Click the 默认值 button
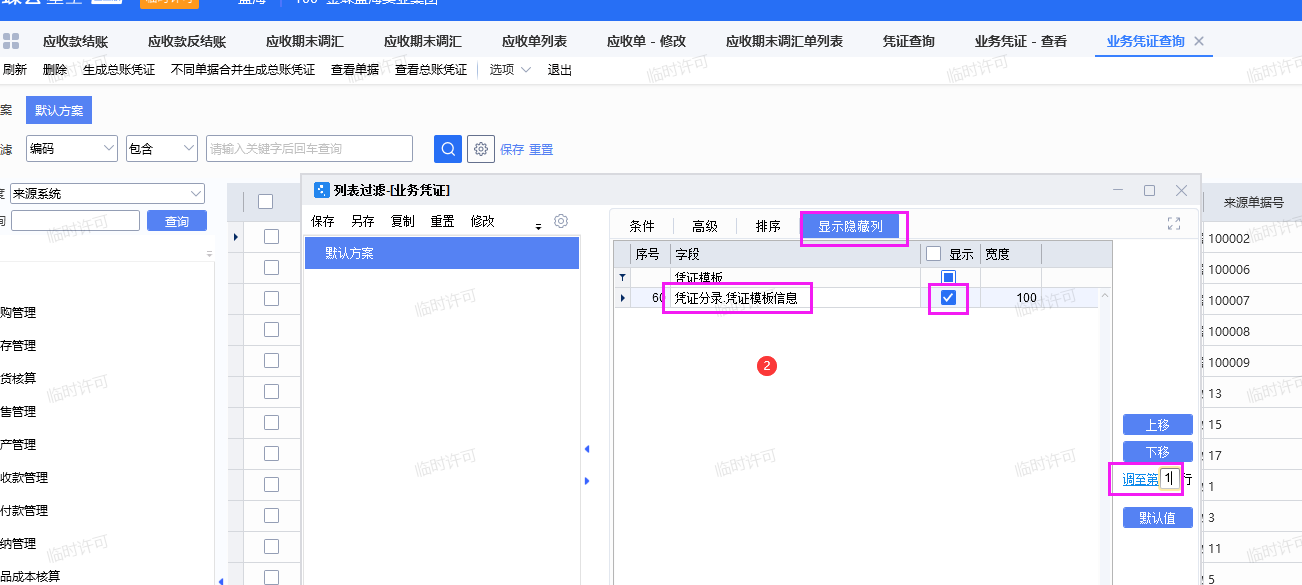Viewport: 1302px width, 585px height. pos(1157,517)
